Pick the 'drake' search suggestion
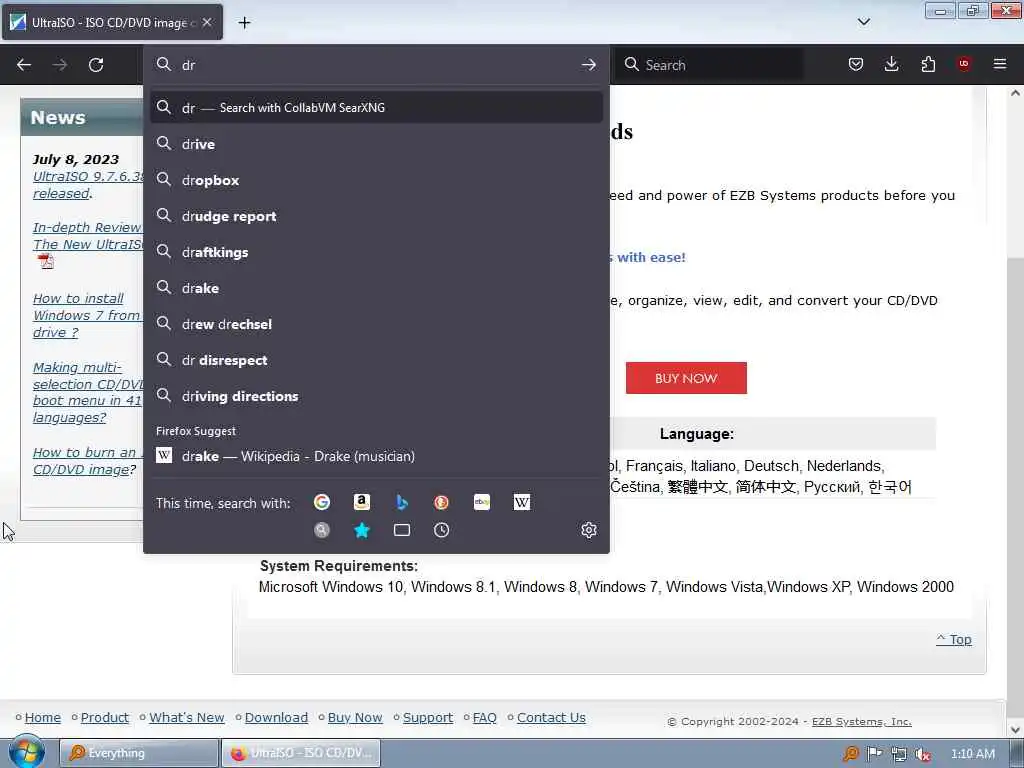1024x768 pixels. [x=376, y=288]
